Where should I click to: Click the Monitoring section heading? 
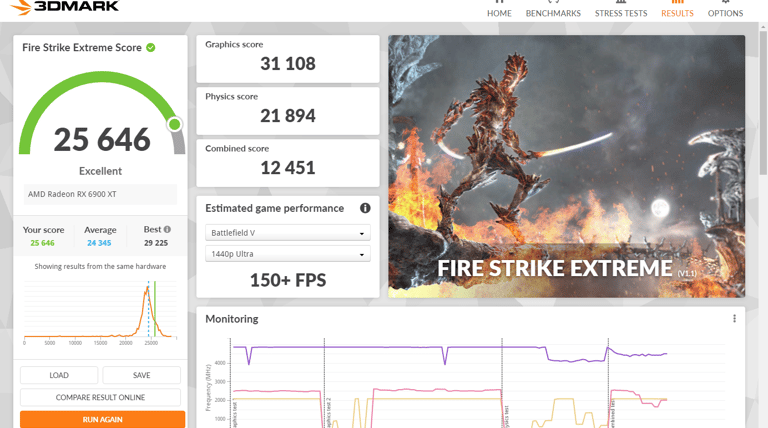232,319
